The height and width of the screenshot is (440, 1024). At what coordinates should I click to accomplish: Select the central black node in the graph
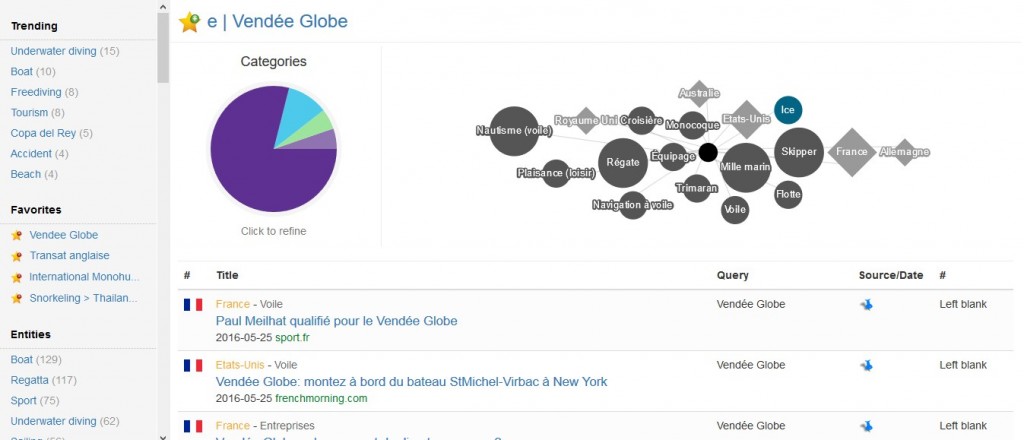(x=708, y=152)
